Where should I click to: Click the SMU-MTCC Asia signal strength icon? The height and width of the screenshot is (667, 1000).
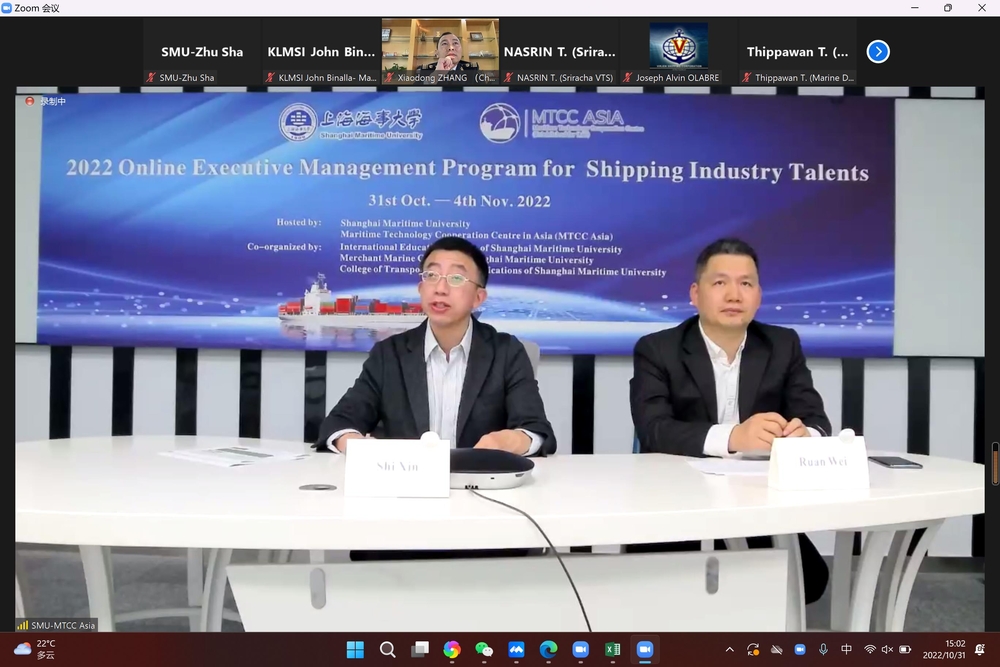23,625
